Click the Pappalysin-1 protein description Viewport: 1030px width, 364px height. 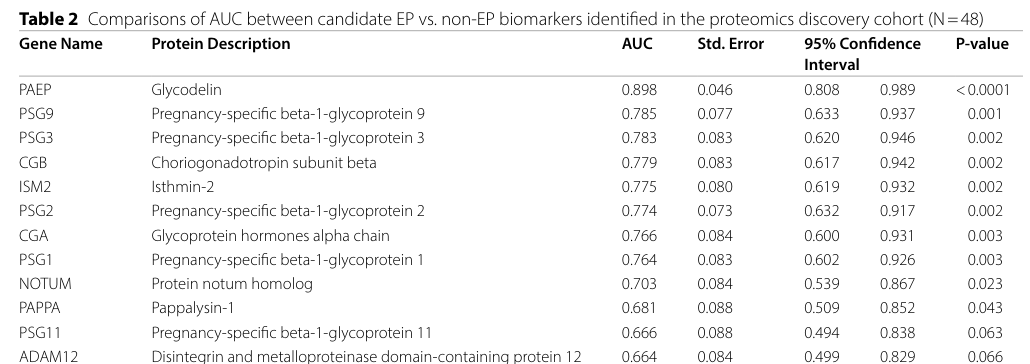click(x=192, y=308)
